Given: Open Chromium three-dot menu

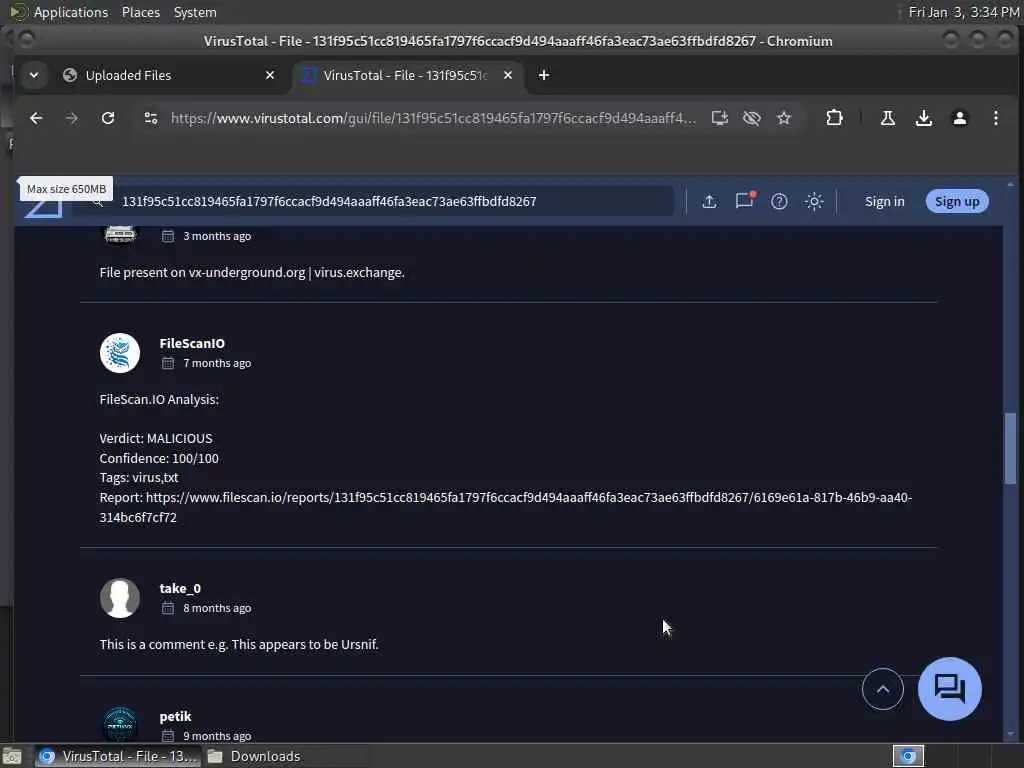Looking at the screenshot, I should [995, 118].
